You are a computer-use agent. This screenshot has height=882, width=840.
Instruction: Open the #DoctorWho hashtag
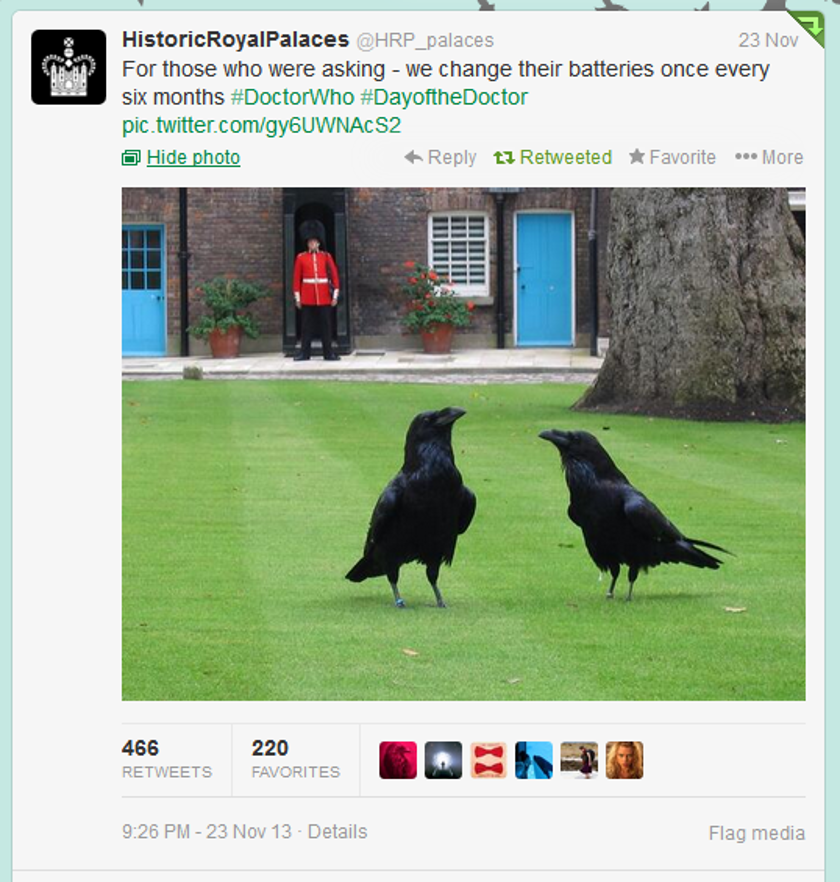[x=293, y=97]
